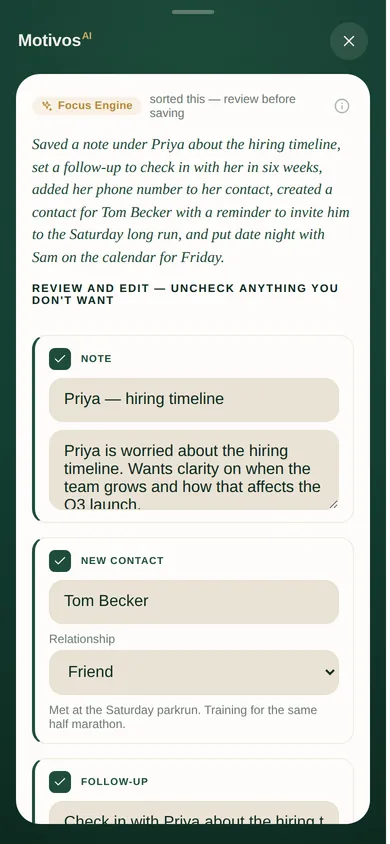
Task: Toggle the Follow-up checkbox off
Action: tap(60, 782)
